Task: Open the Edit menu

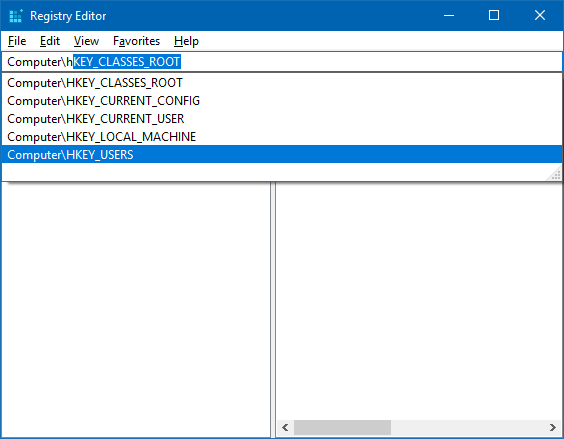Action: [50, 41]
